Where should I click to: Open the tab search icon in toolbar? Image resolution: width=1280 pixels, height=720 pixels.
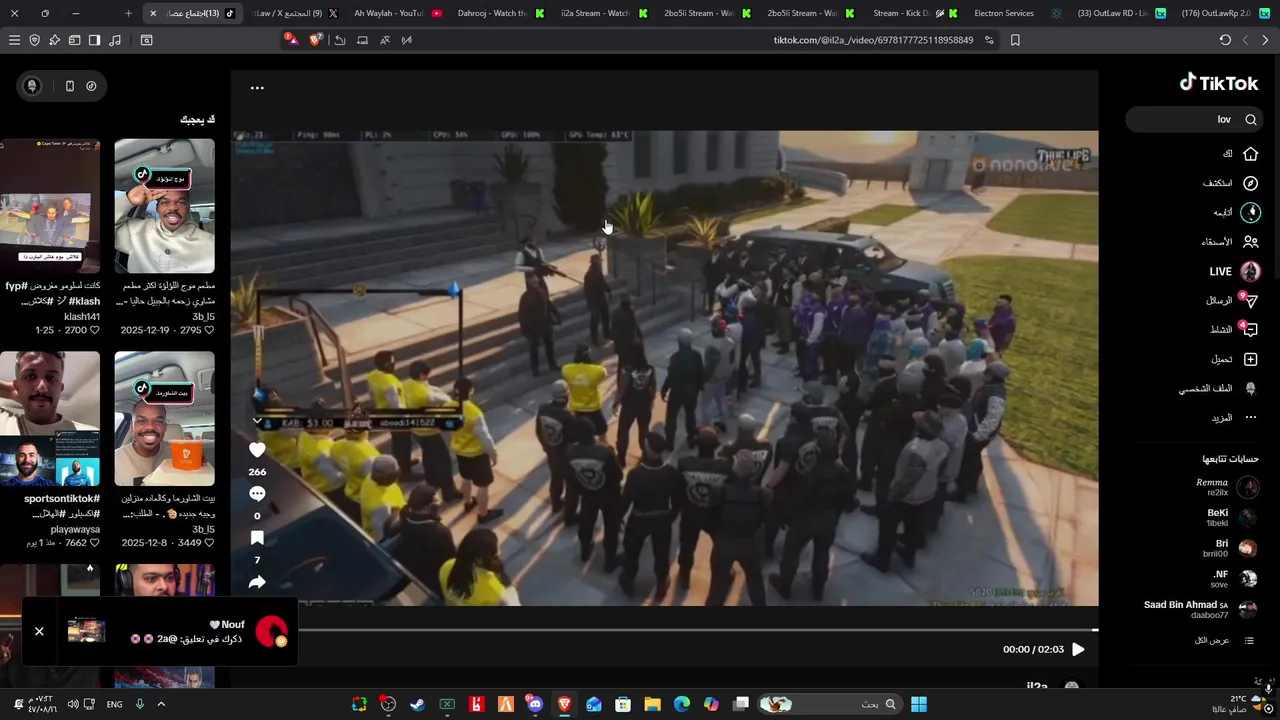[147, 40]
